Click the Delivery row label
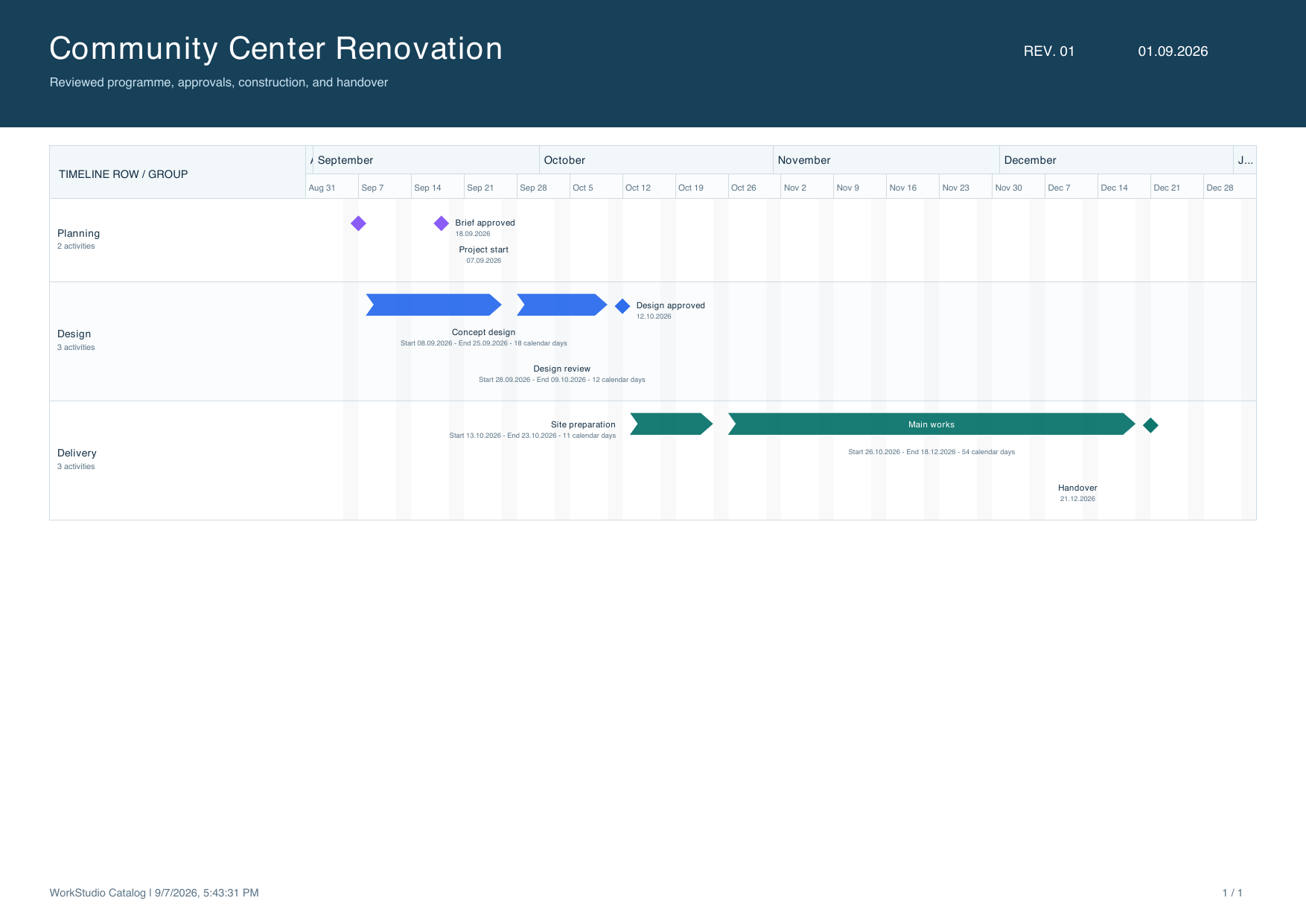Image resolution: width=1306 pixels, height=924 pixels. 77,453
